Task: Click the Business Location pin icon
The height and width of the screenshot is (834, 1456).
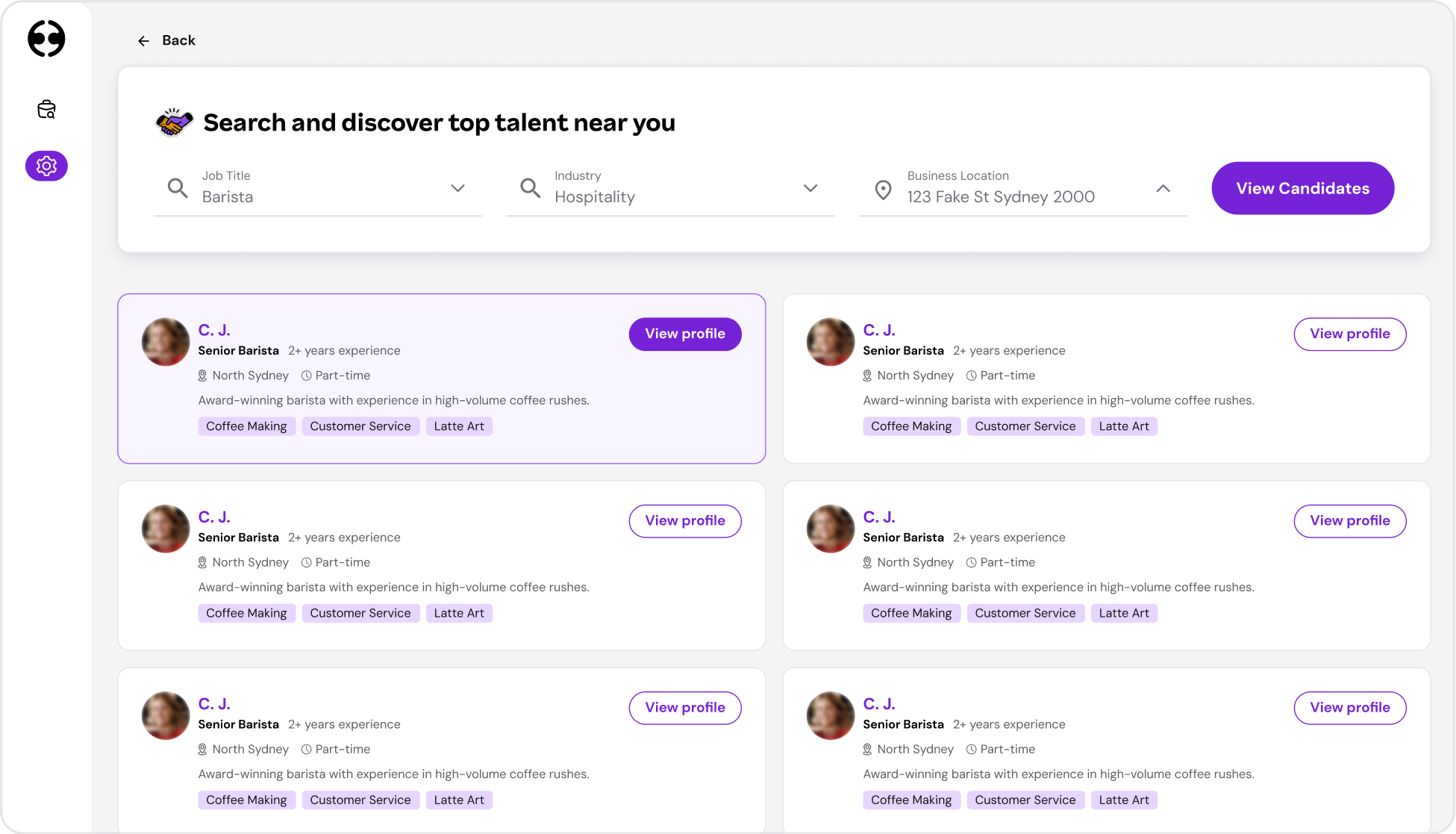Action: click(883, 190)
